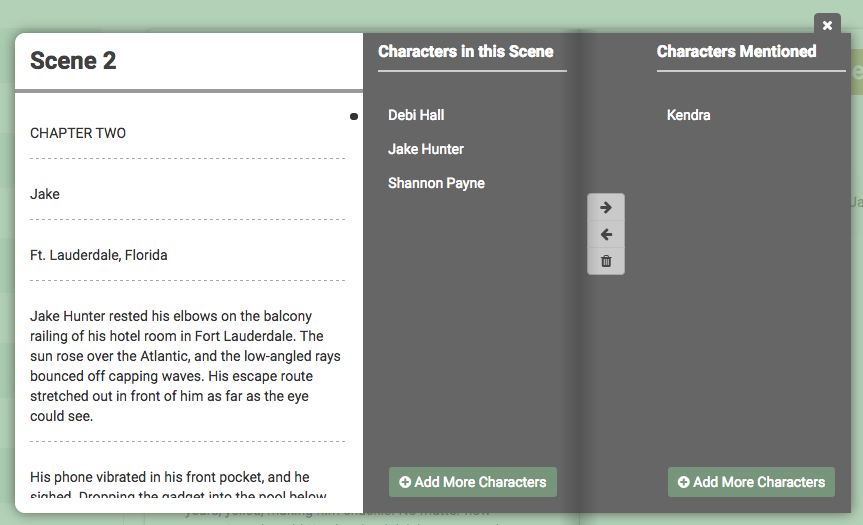
Task: Click the 'Jake' line in scene text
Action: pyautogui.click(x=45, y=194)
